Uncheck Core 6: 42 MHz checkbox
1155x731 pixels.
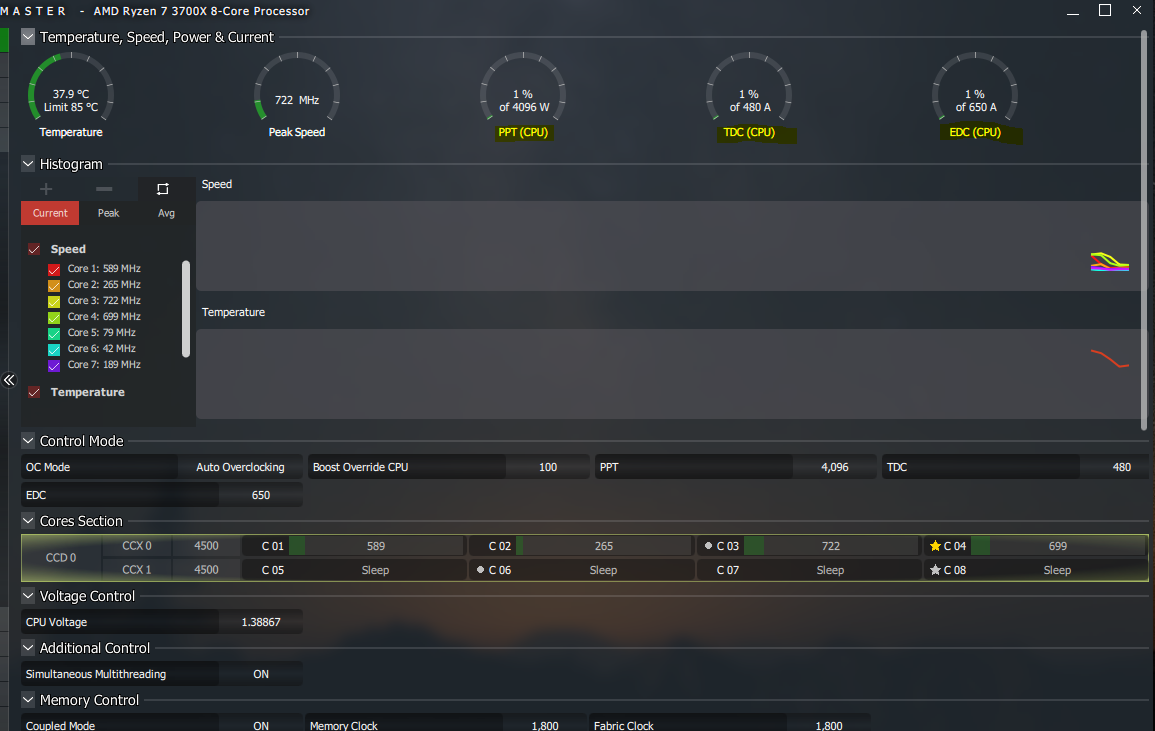54,349
